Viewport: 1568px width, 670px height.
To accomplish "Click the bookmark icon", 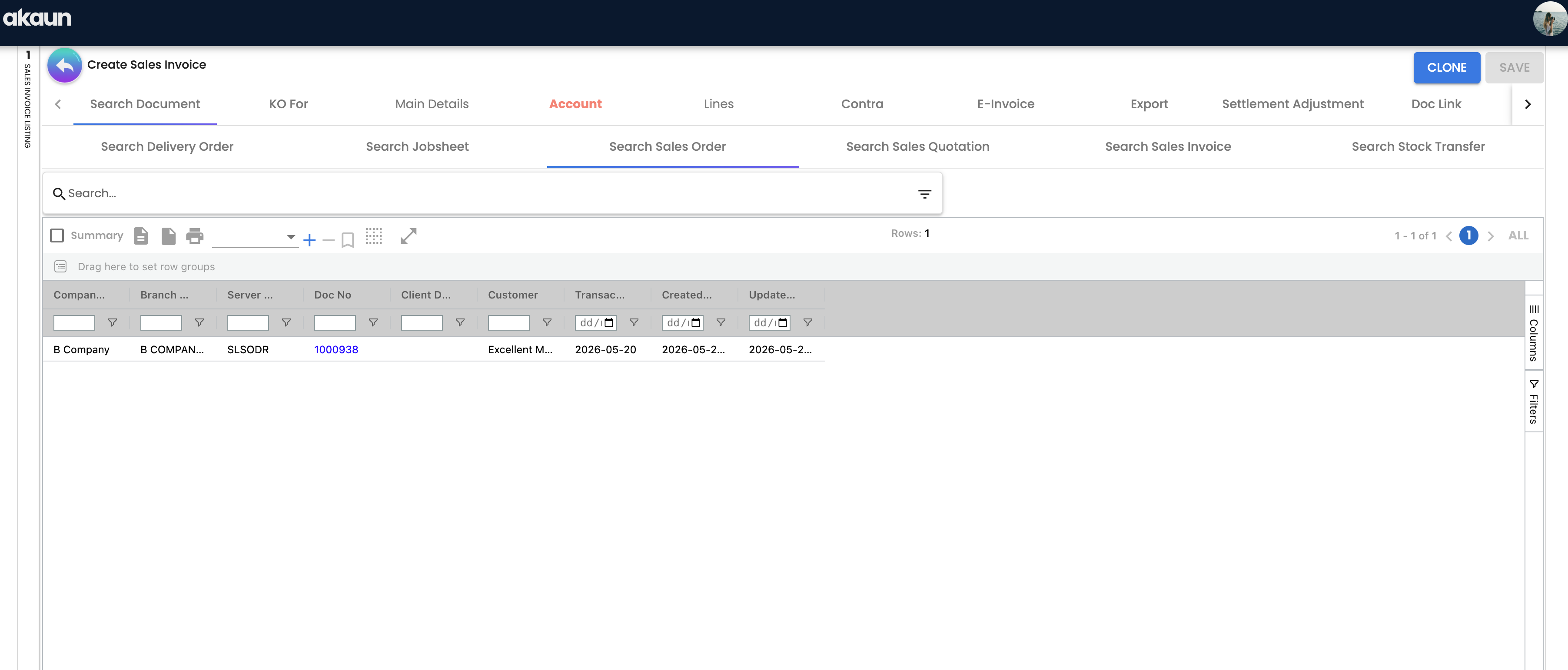I will click(348, 240).
